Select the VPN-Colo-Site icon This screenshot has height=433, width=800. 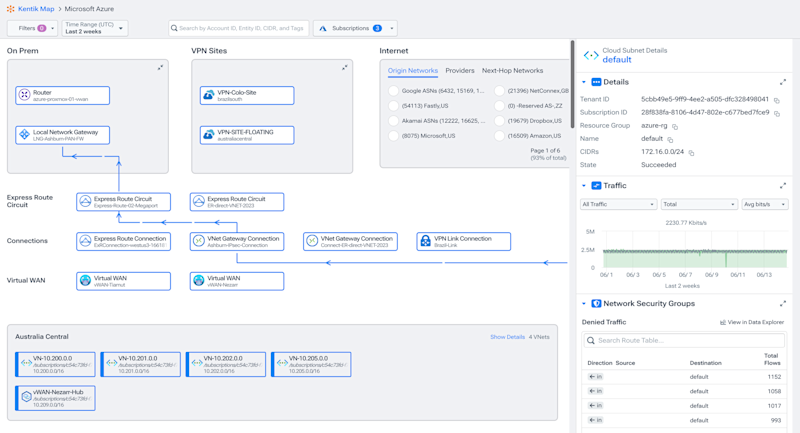[x=209, y=95]
